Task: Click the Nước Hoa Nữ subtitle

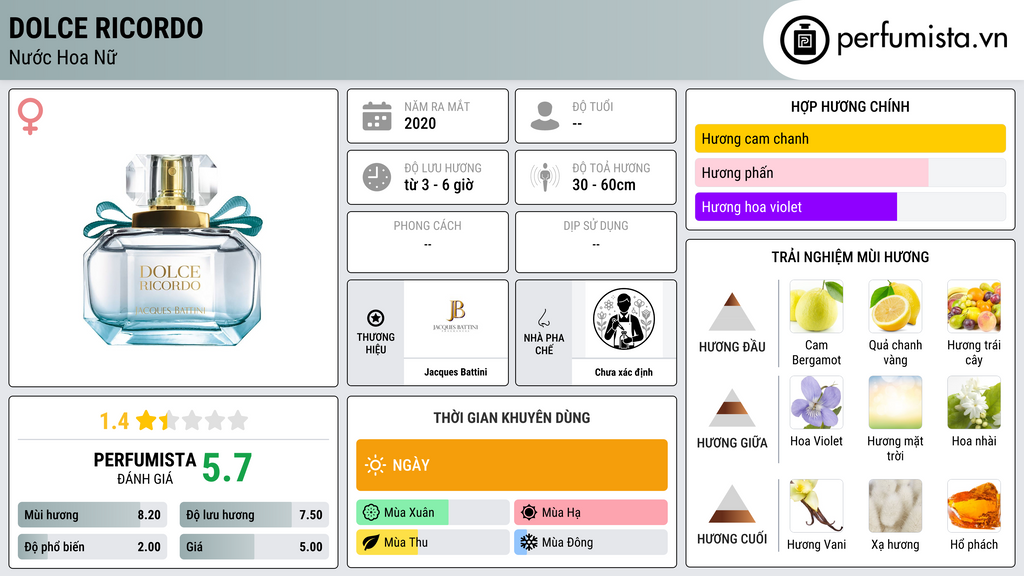Action: click(x=63, y=58)
